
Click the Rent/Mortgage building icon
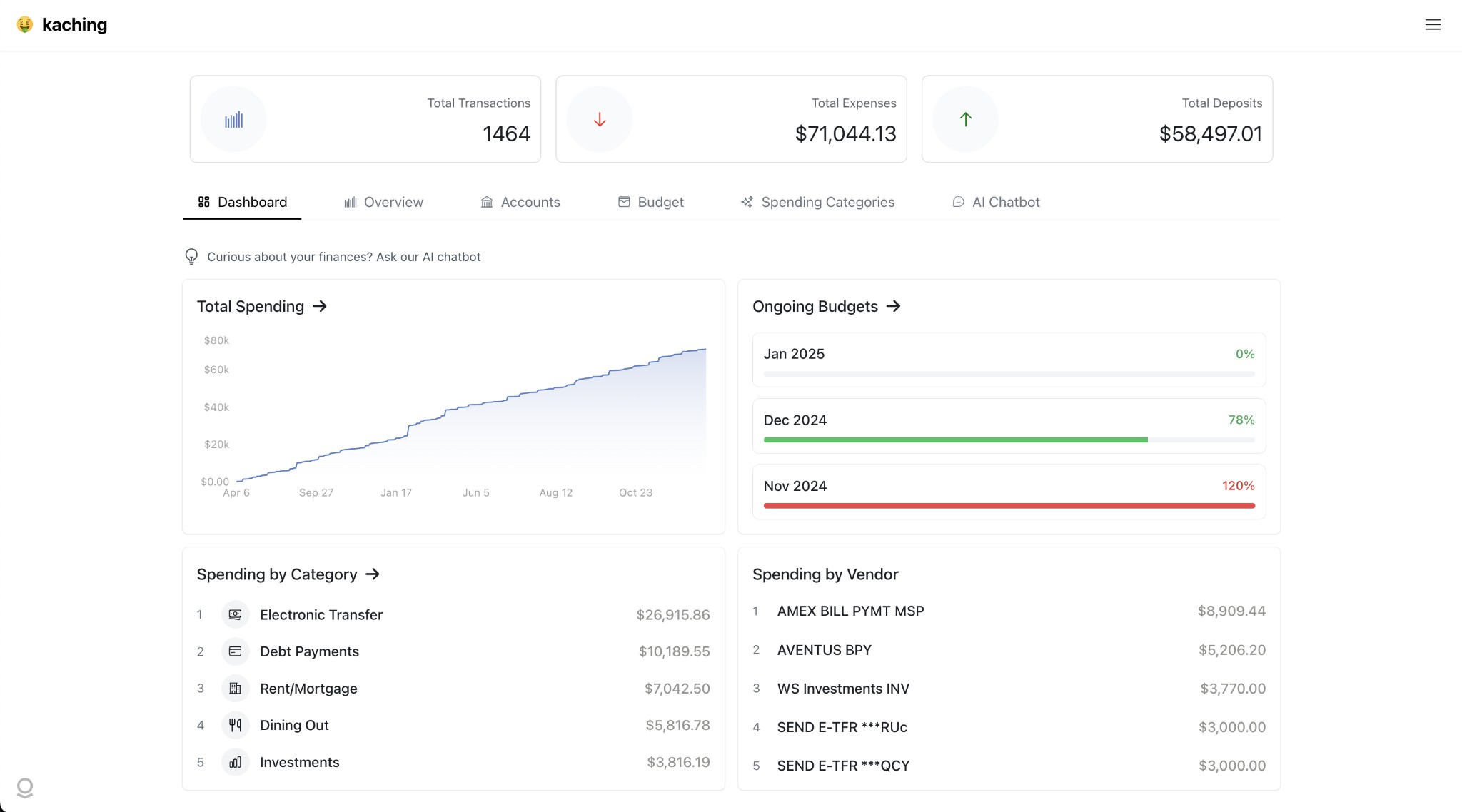235,689
